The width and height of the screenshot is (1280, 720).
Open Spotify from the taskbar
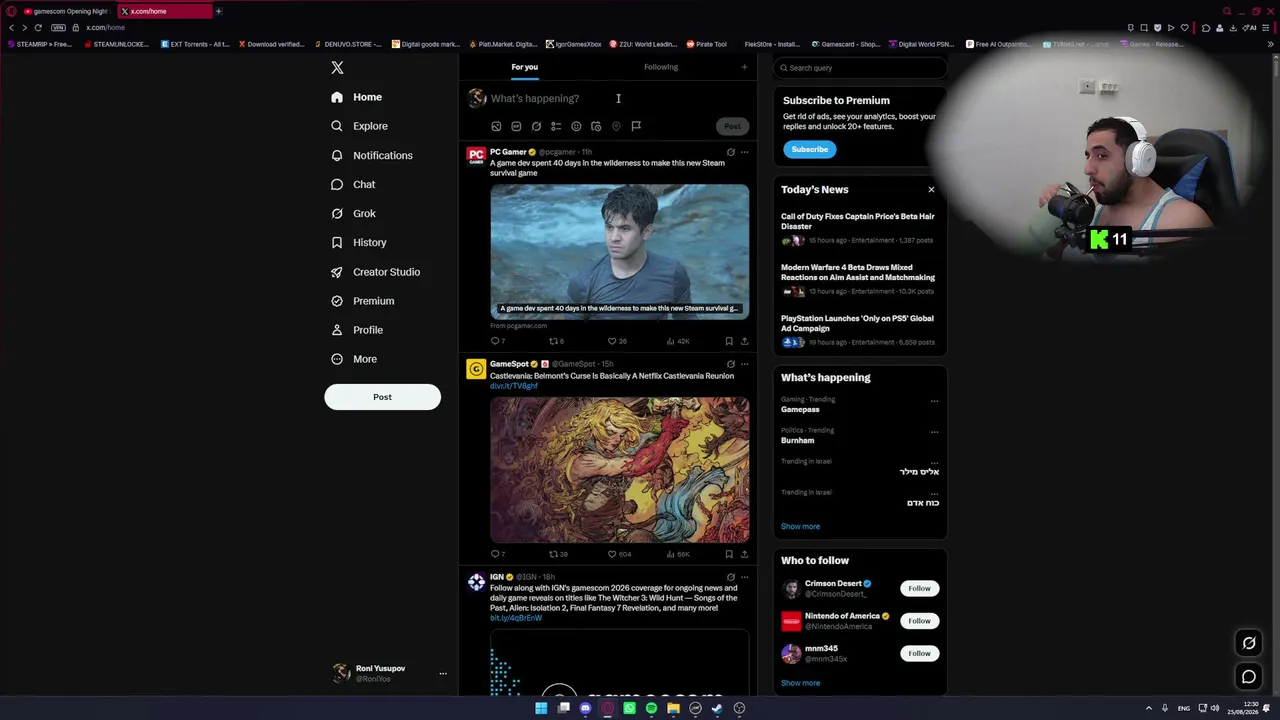pos(651,708)
